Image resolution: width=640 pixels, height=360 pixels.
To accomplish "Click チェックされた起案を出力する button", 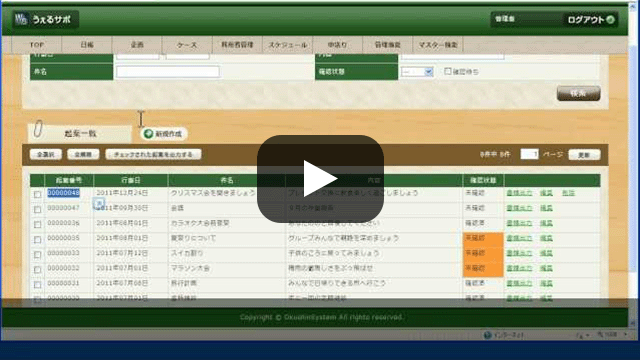I will (153, 154).
